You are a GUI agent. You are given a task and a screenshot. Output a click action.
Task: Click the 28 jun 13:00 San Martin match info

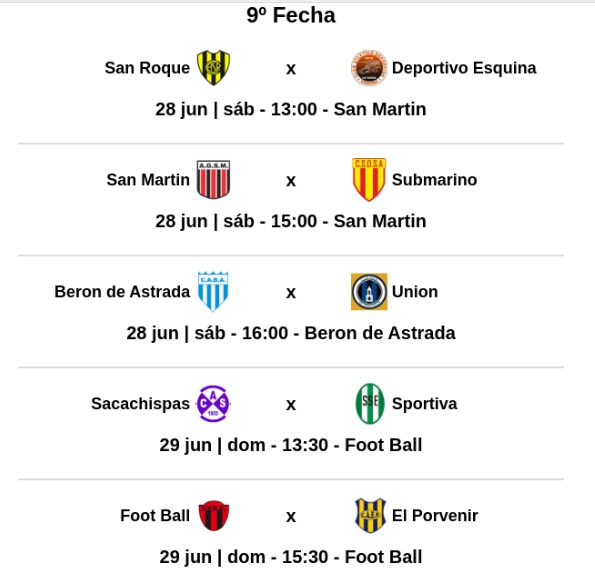pos(291,109)
